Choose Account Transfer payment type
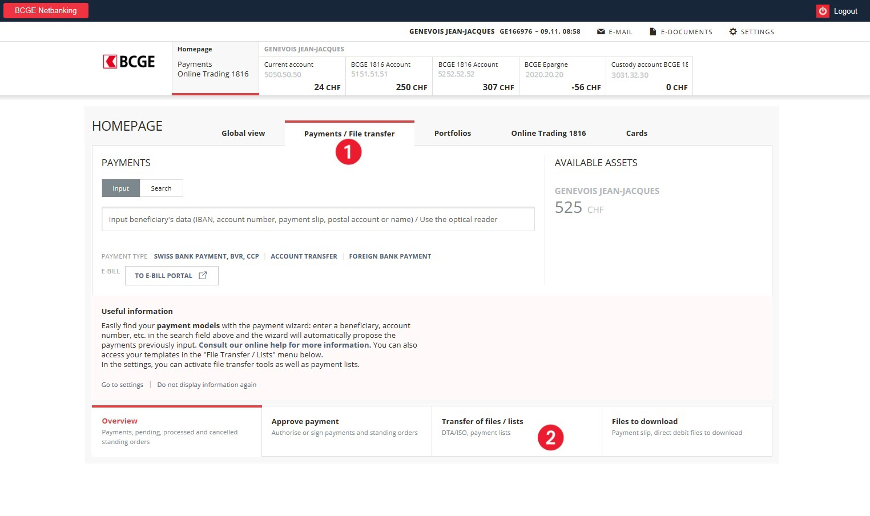Viewport: 870px width, 516px height. (x=304, y=256)
